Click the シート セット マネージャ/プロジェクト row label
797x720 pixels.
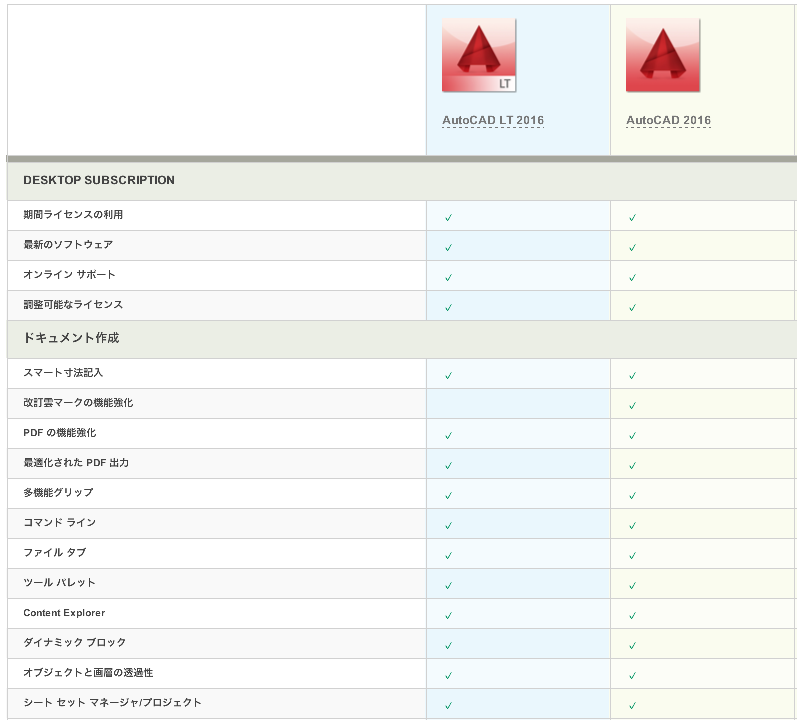(112, 702)
